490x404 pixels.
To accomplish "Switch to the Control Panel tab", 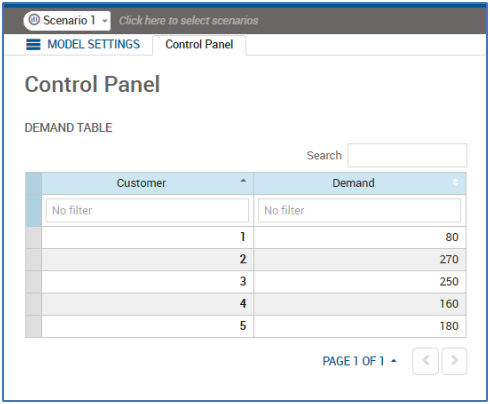I will tap(199, 45).
